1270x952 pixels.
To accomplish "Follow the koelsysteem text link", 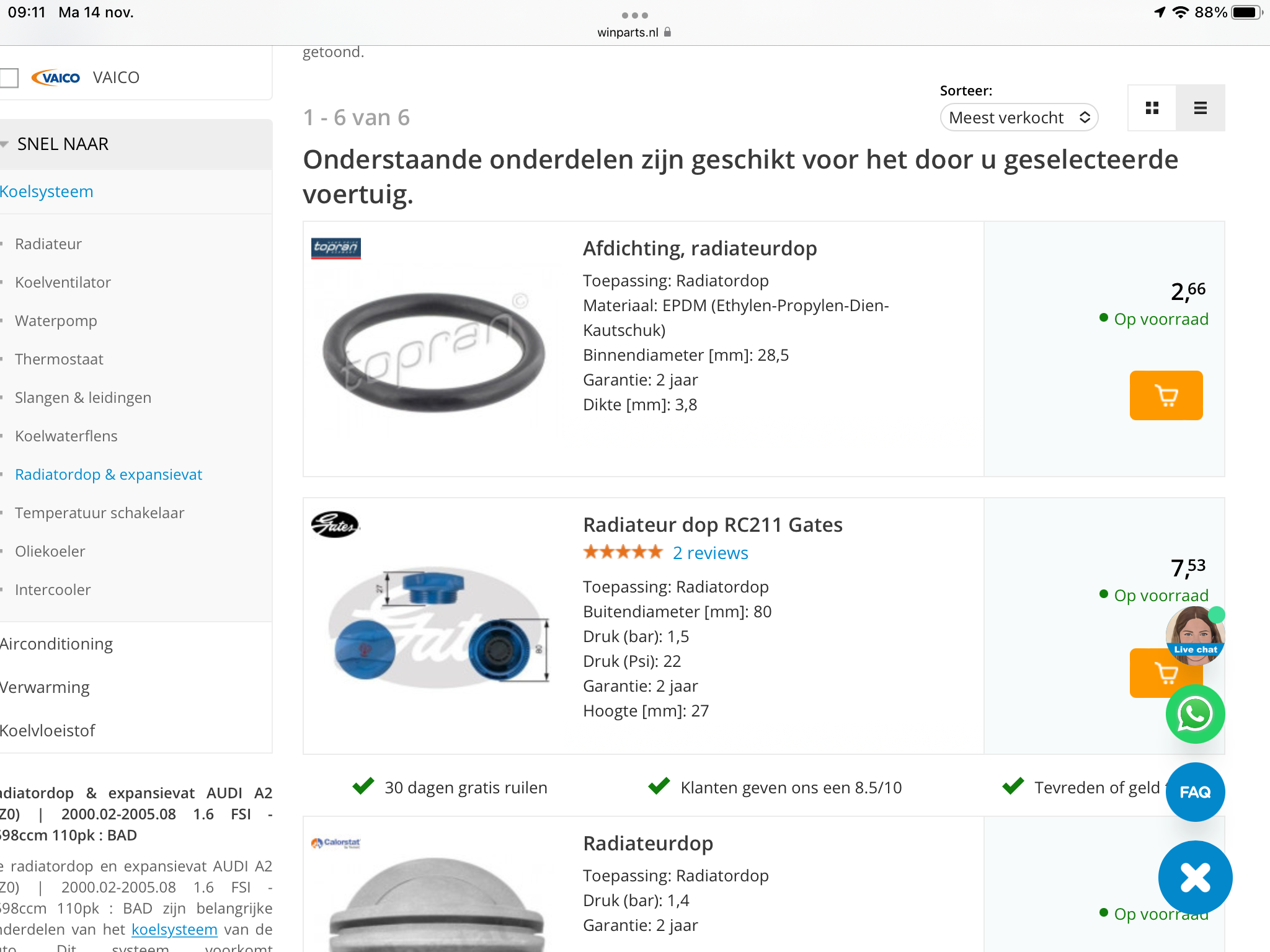I will pos(174,929).
